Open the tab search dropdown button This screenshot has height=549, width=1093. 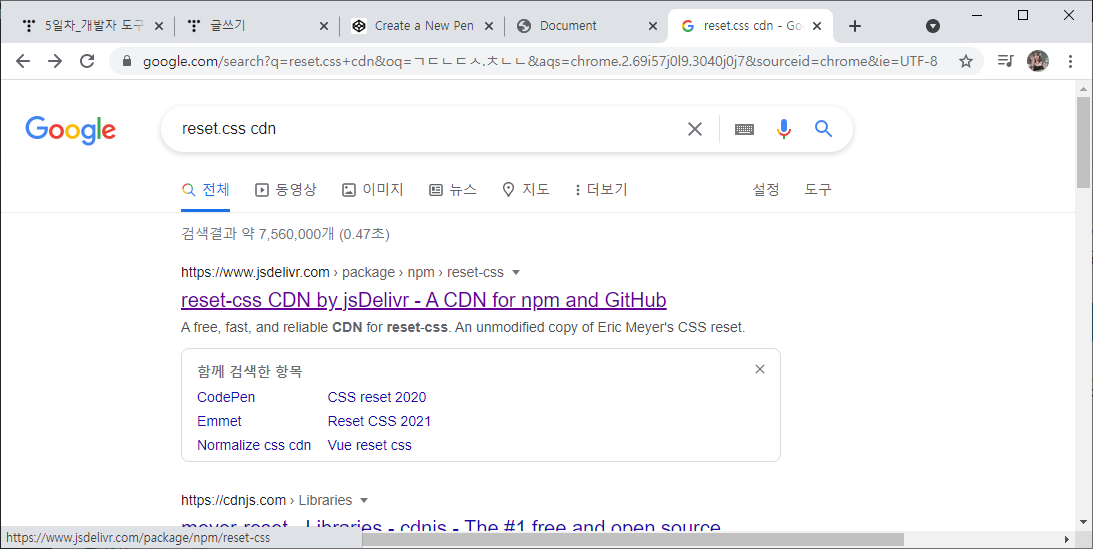point(933,26)
